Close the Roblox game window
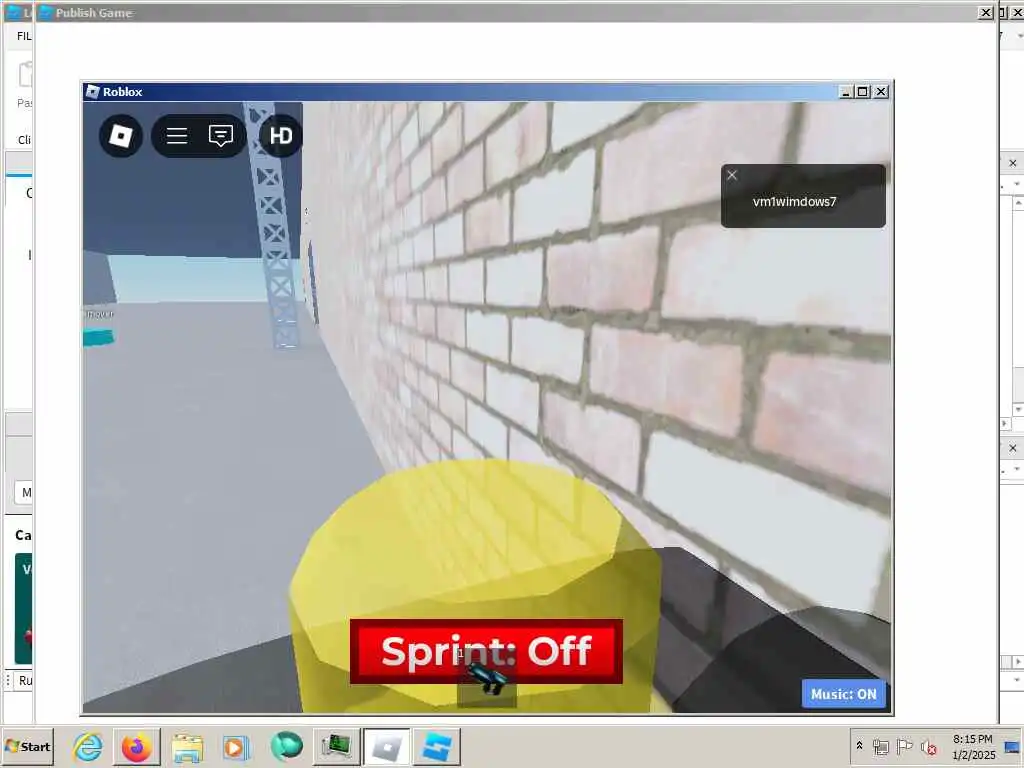Image resolution: width=1024 pixels, height=768 pixels. pyautogui.click(x=881, y=92)
